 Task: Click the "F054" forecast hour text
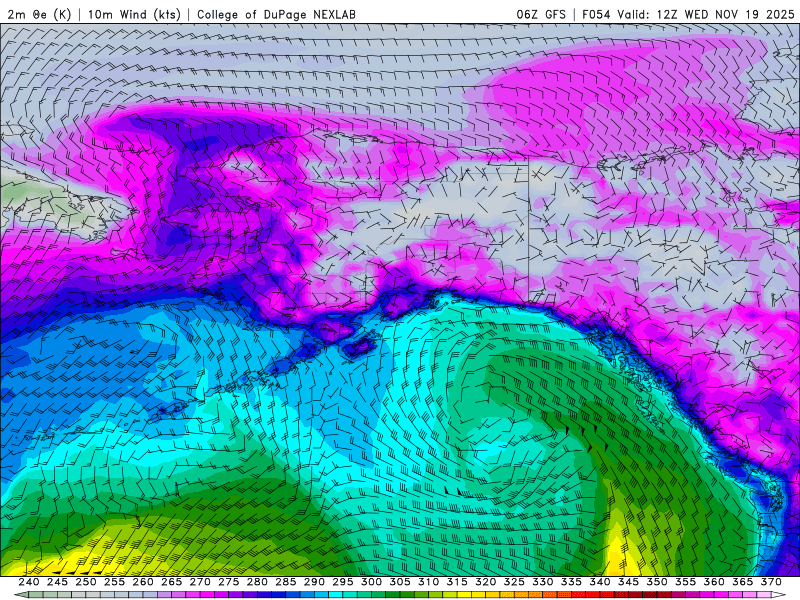(x=596, y=14)
